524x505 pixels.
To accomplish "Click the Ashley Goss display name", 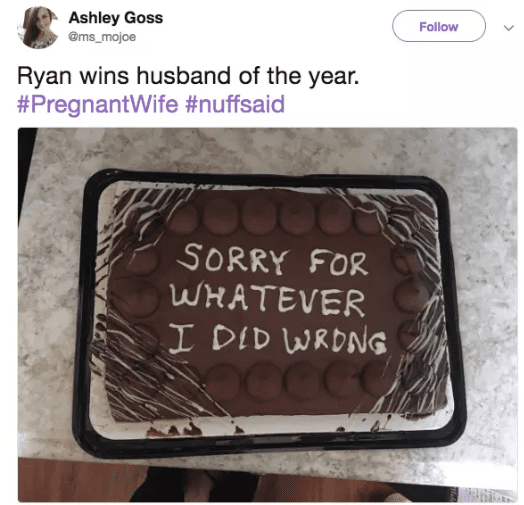I will [116, 18].
